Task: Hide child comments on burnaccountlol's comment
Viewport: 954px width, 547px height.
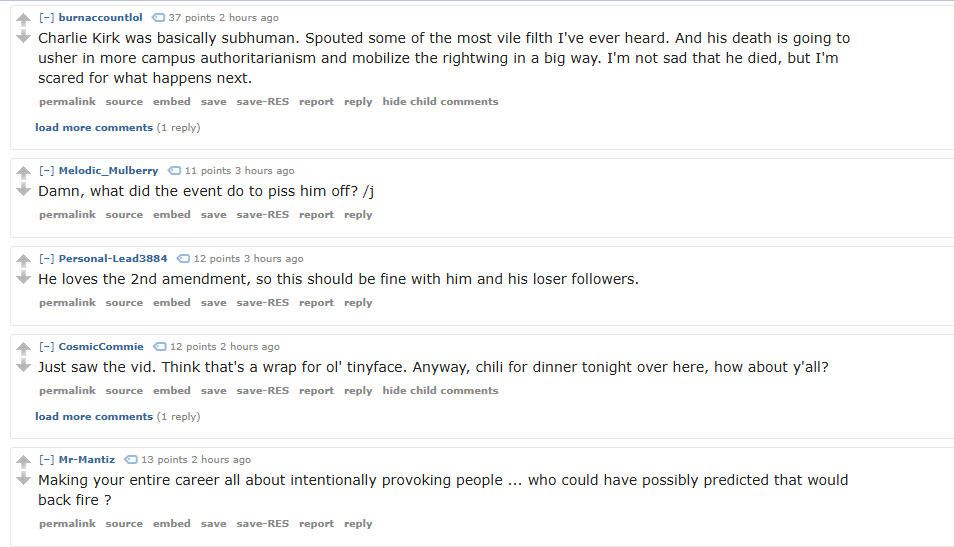Action: (x=440, y=102)
